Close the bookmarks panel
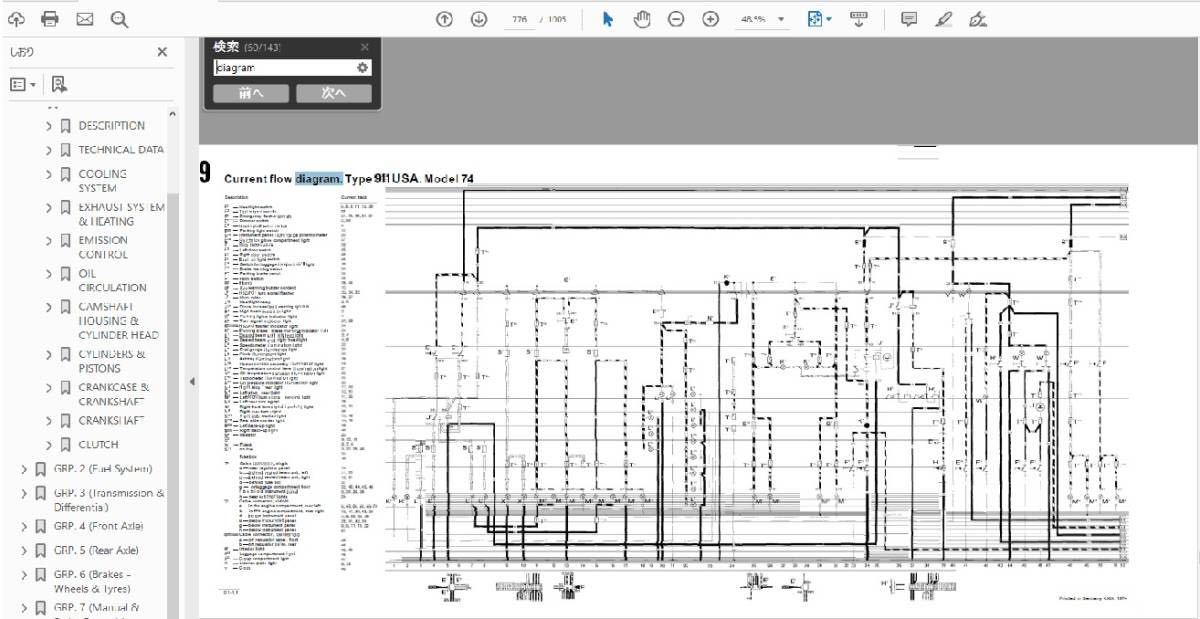1200x619 pixels. coord(162,52)
